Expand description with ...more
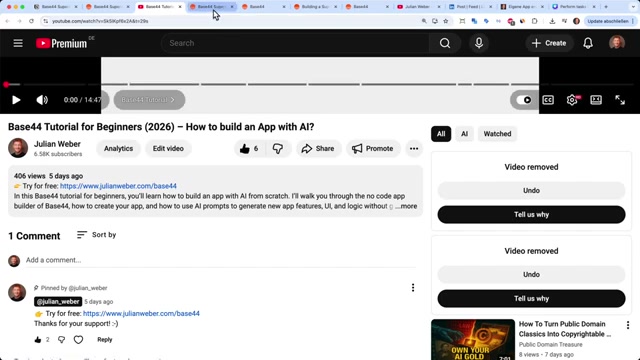Viewport: 640px width, 360px height. (406, 206)
